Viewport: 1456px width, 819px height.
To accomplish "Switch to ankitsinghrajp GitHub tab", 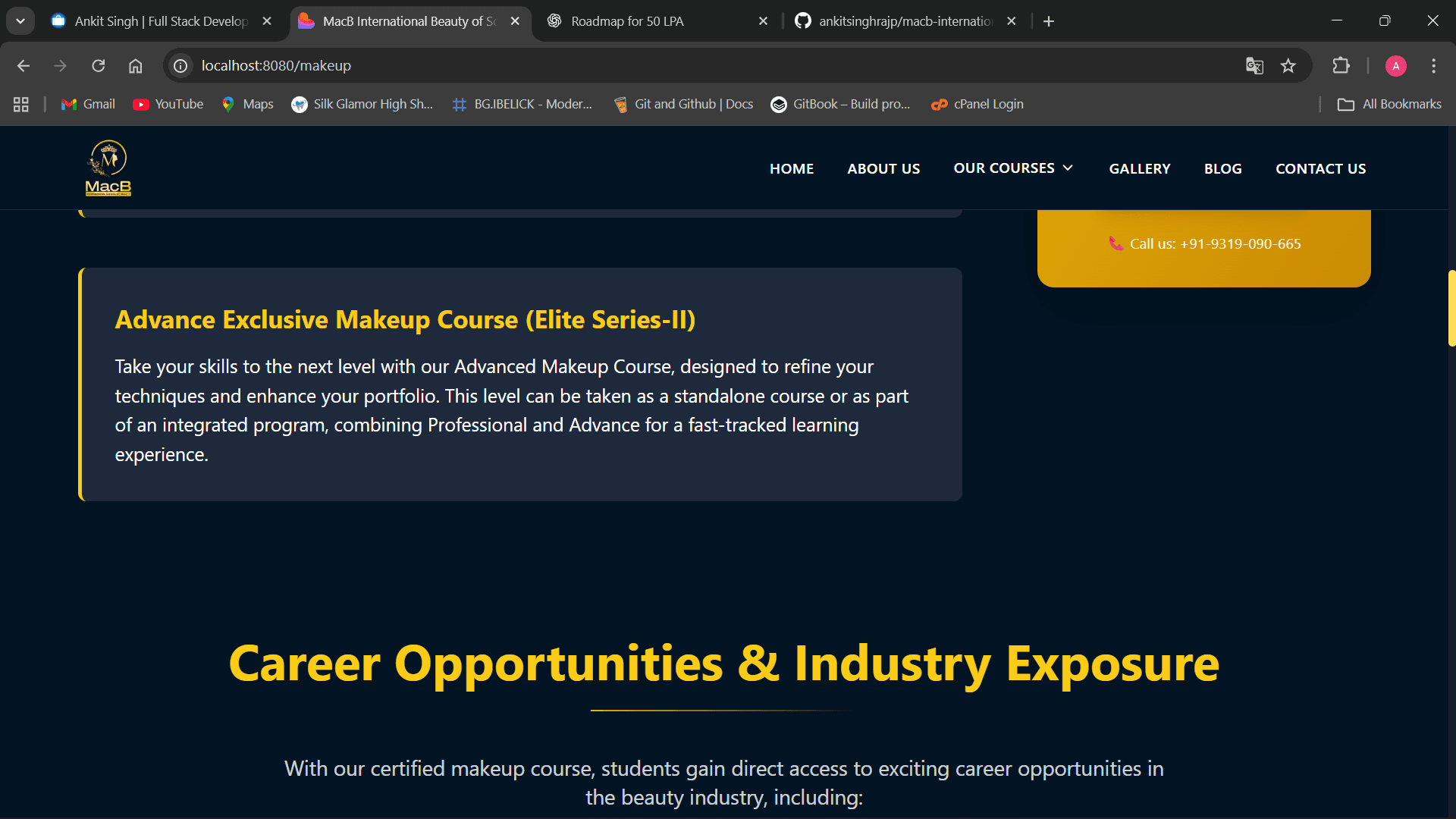I will [x=905, y=21].
